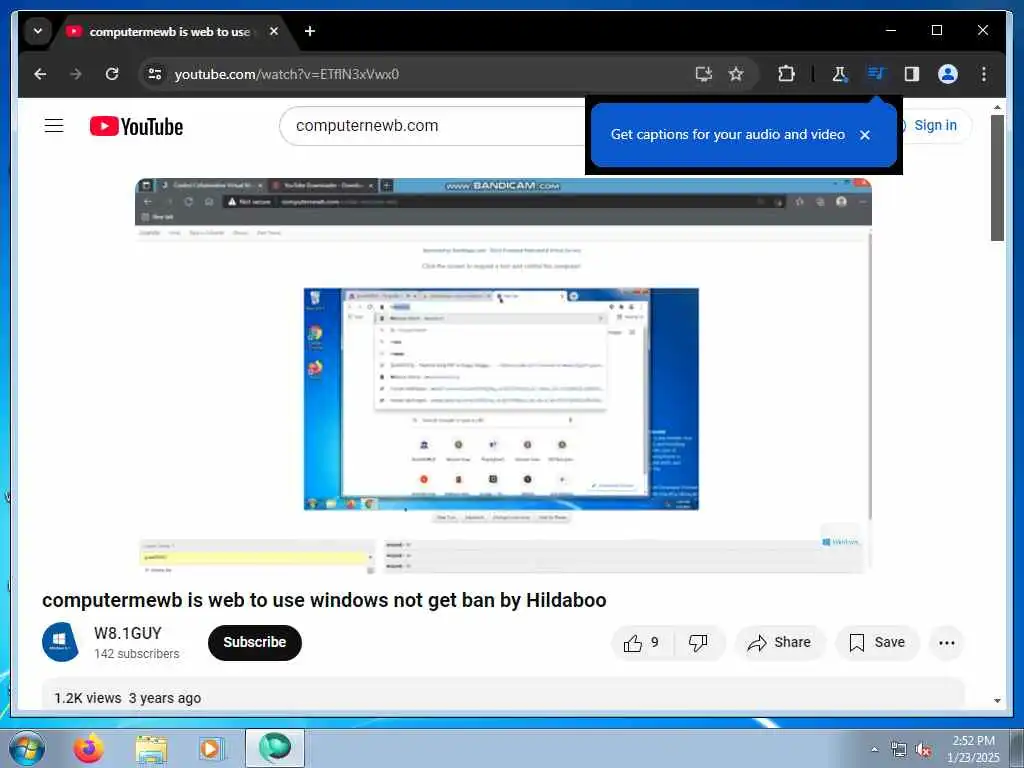Dislike the video with thumbs down

698,643
